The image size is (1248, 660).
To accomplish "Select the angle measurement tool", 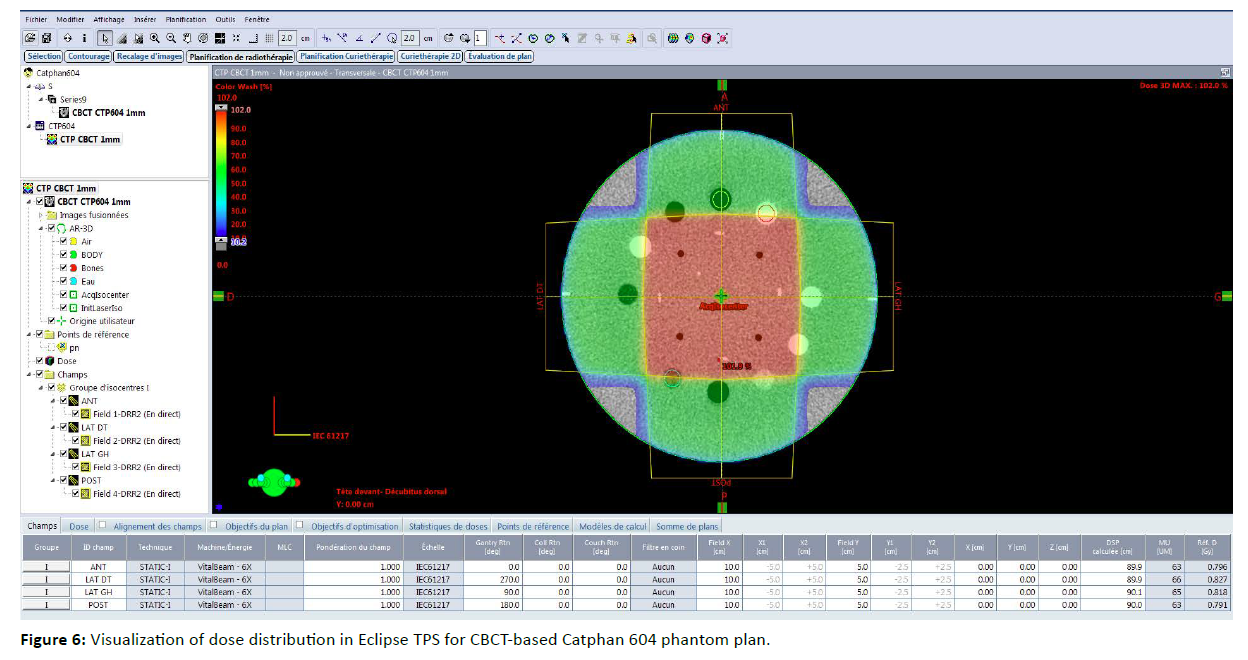I will [x=359, y=38].
